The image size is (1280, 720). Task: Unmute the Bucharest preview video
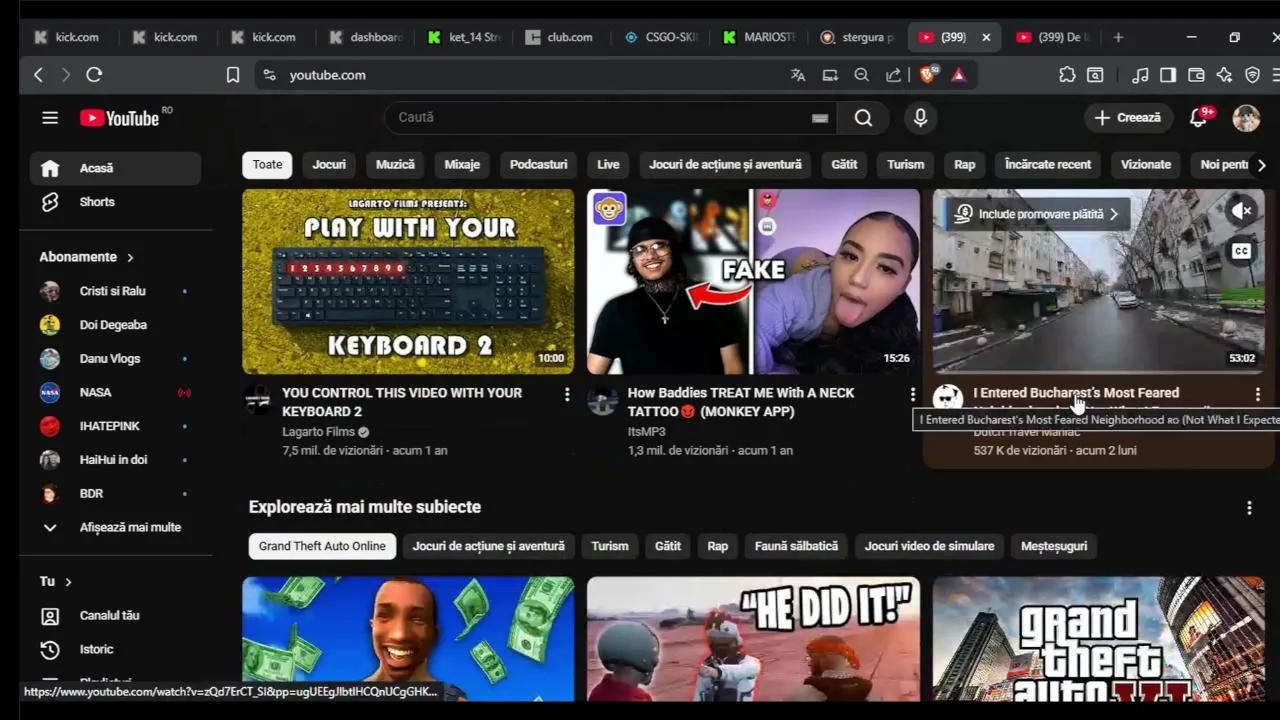click(x=1242, y=211)
